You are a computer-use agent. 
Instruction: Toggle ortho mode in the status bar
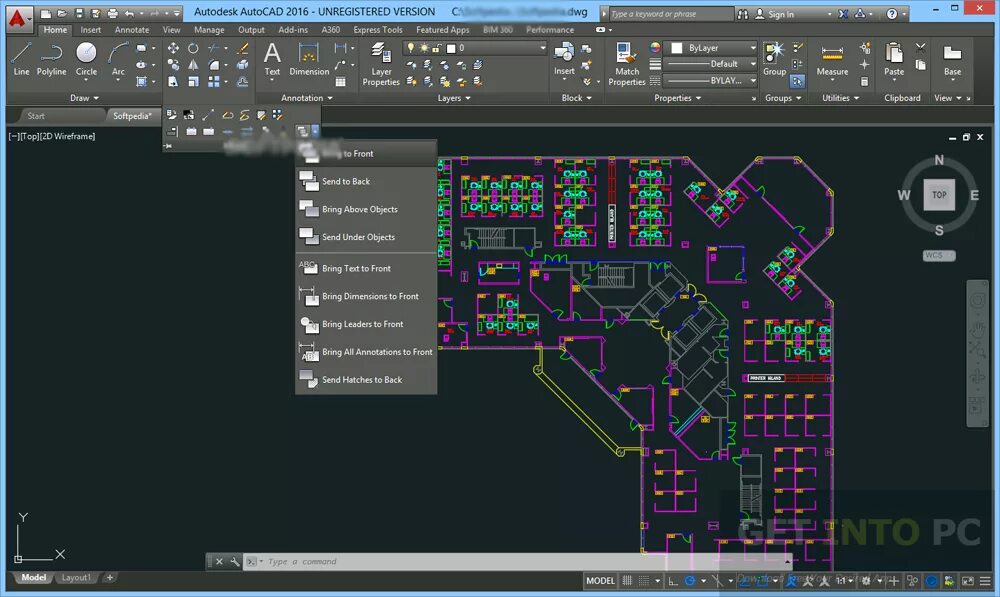tap(672, 580)
